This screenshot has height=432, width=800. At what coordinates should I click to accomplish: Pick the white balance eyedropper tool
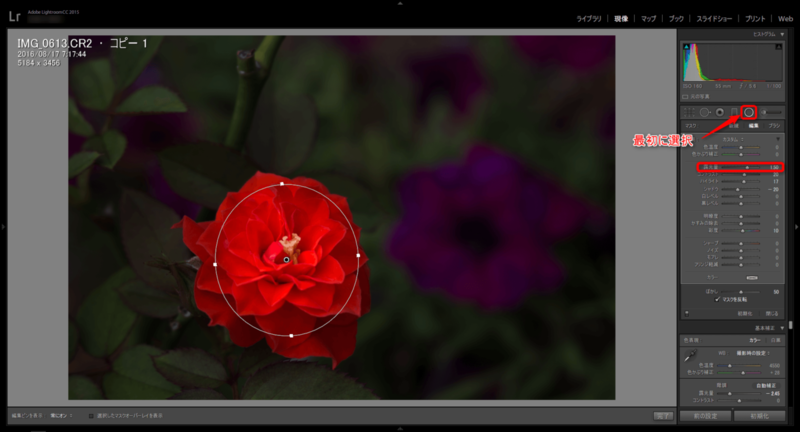[690, 355]
